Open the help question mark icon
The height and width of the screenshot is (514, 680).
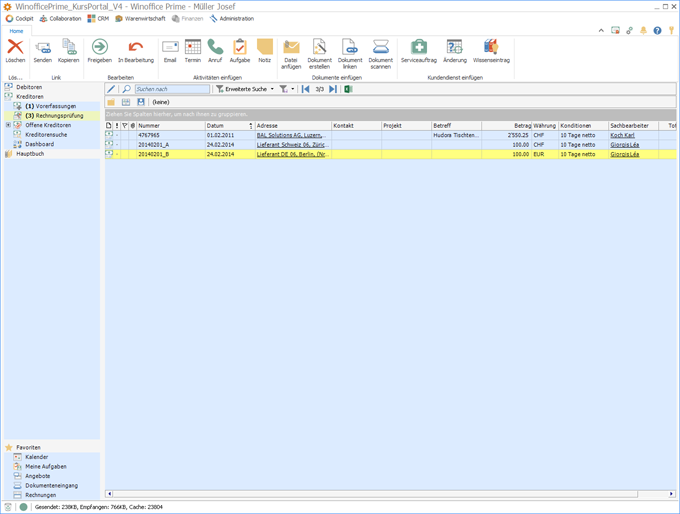[657, 30]
